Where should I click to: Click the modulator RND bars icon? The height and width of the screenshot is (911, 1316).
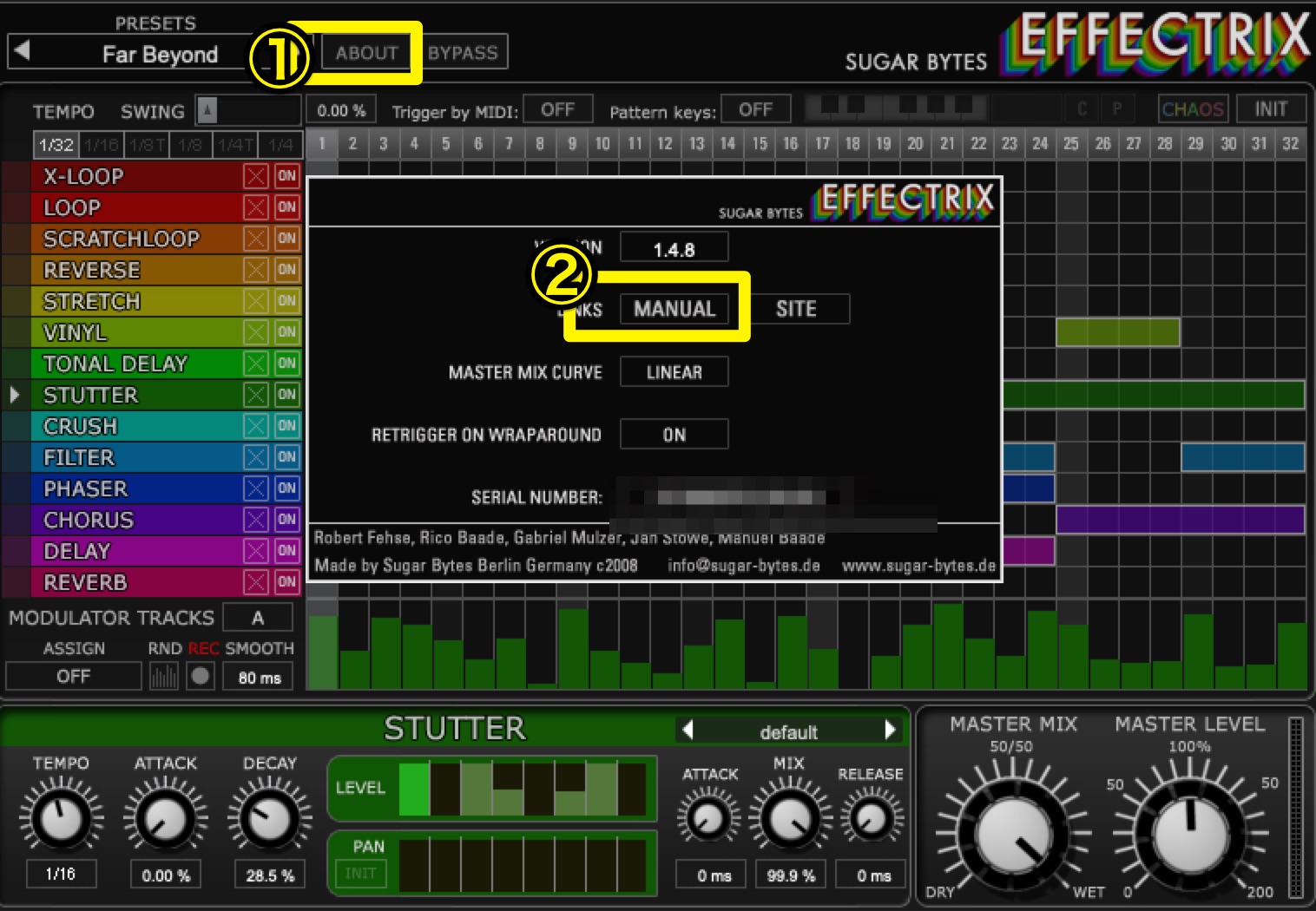[x=163, y=676]
